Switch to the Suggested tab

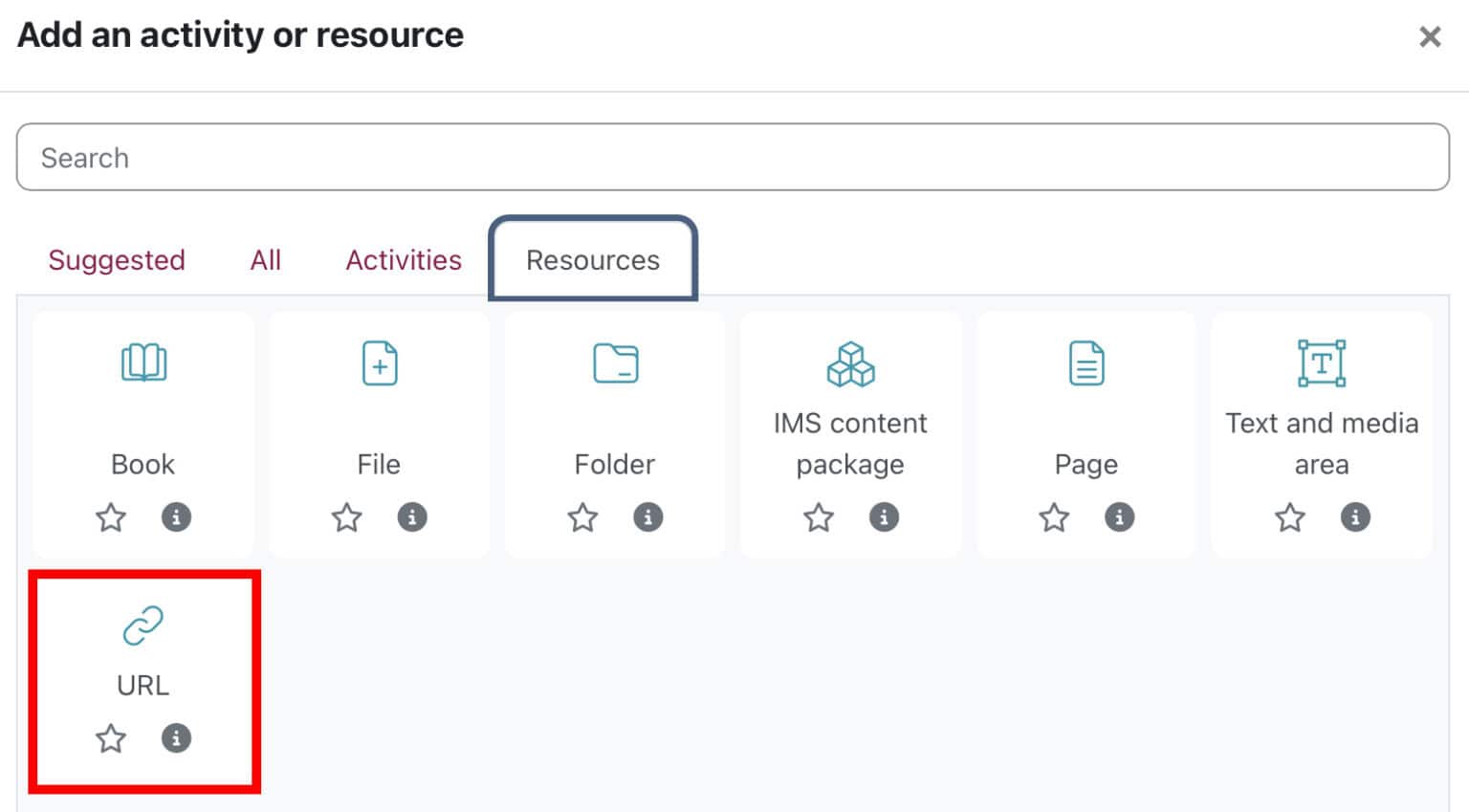click(117, 260)
